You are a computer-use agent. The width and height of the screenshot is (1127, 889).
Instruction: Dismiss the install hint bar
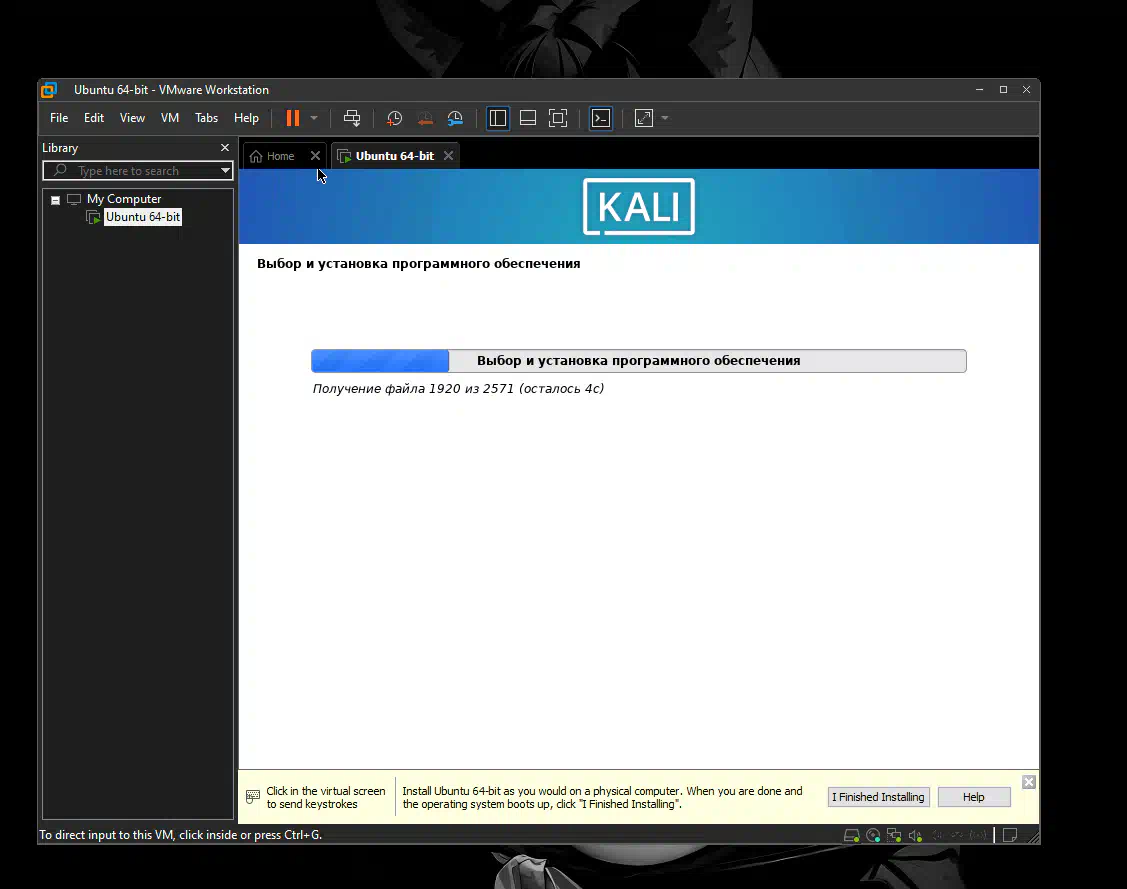point(1029,782)
